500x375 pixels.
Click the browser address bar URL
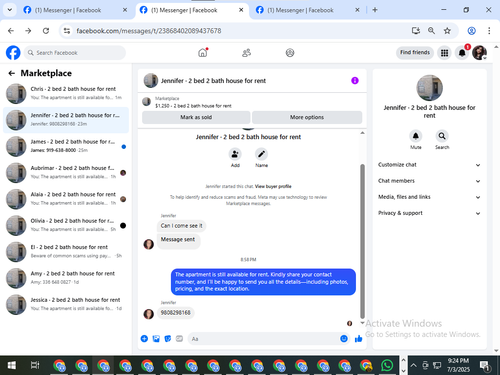pos(149,31)
